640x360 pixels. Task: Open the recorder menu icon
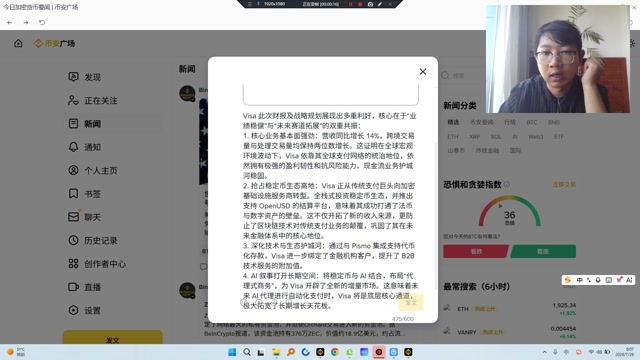249,4
